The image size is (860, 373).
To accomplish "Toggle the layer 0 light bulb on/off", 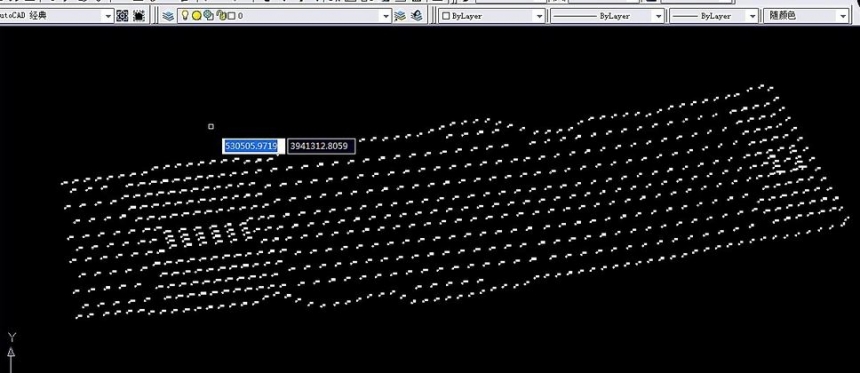I will click(x=185, y=16).
